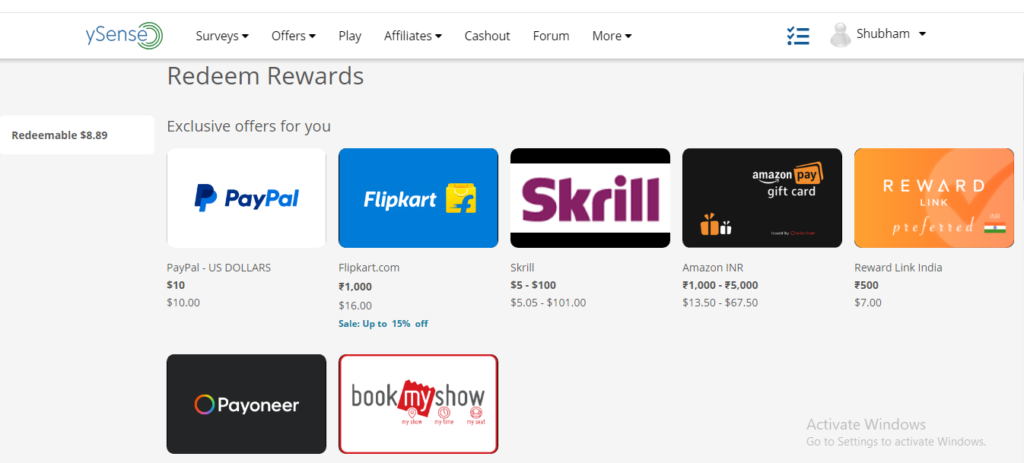Visit the Forum page
The width and height of the screenshot is (1024, 463).
point(551,36)
